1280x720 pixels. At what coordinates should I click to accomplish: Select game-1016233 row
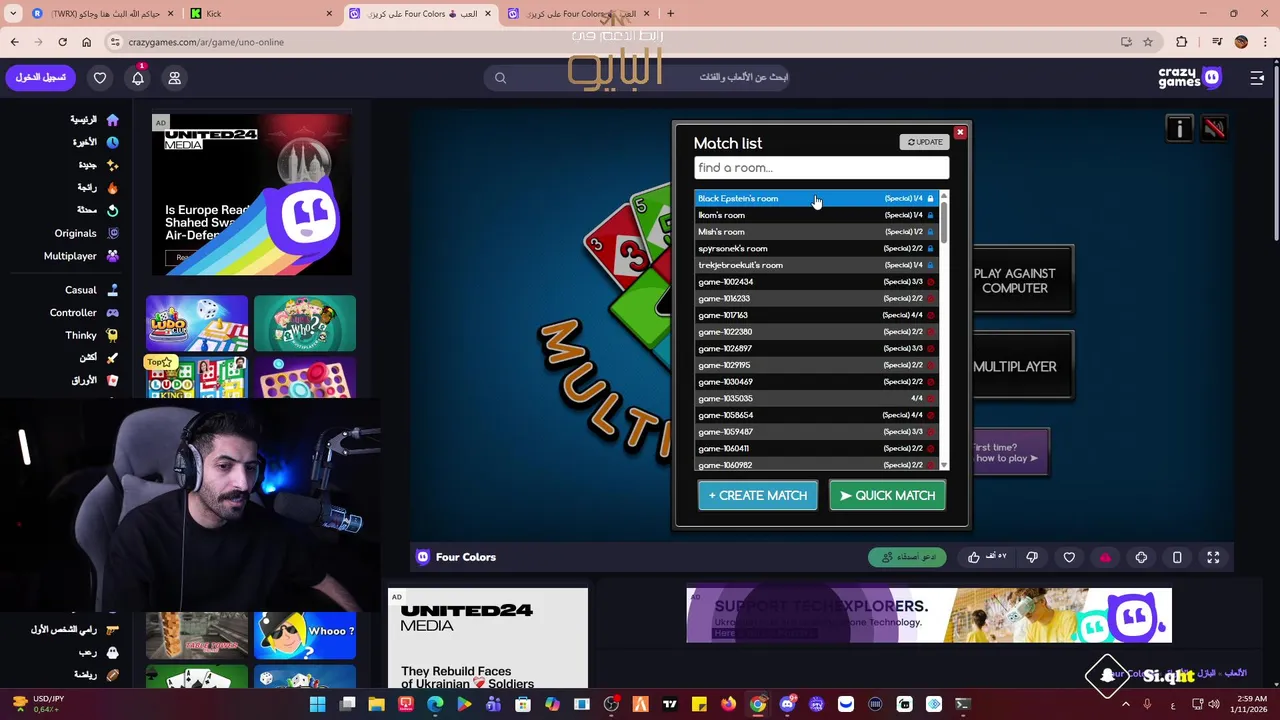click(816, 298)
